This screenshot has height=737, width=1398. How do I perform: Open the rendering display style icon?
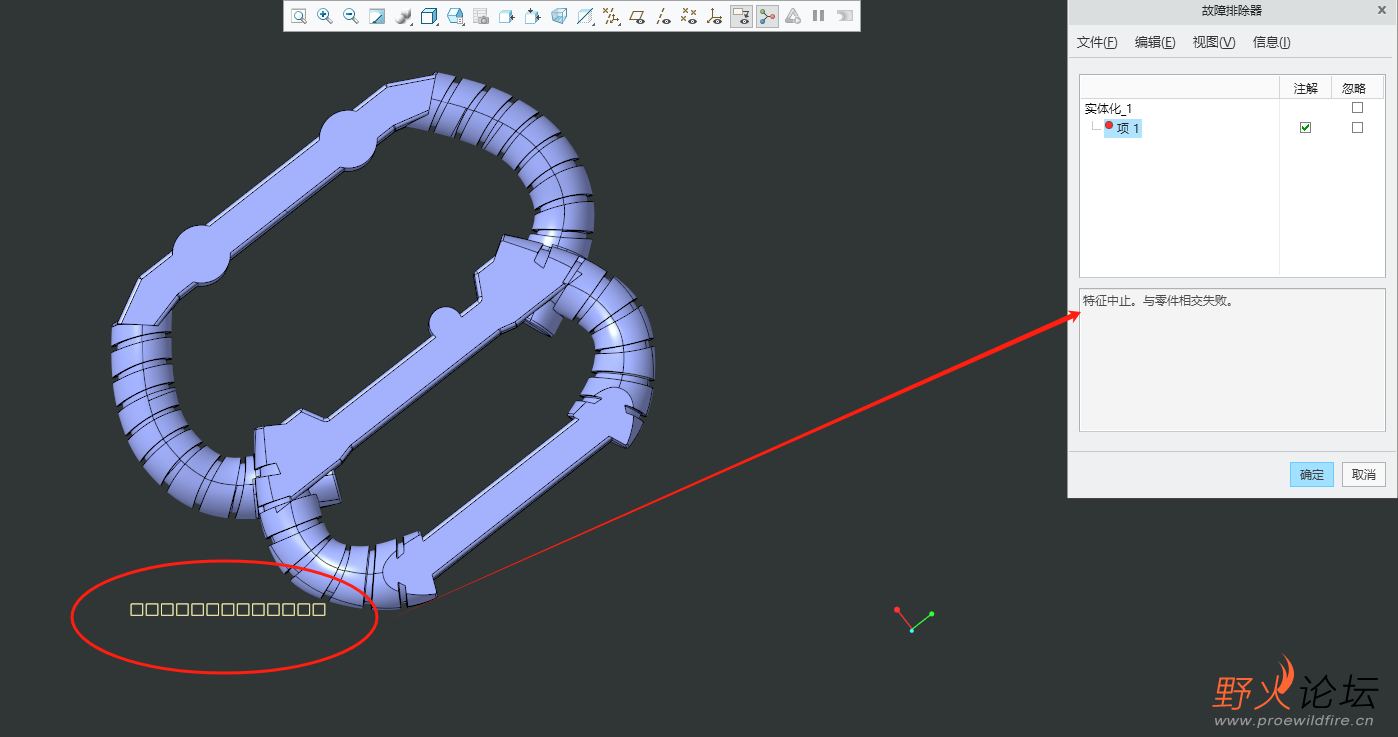[x=403, y=16]
